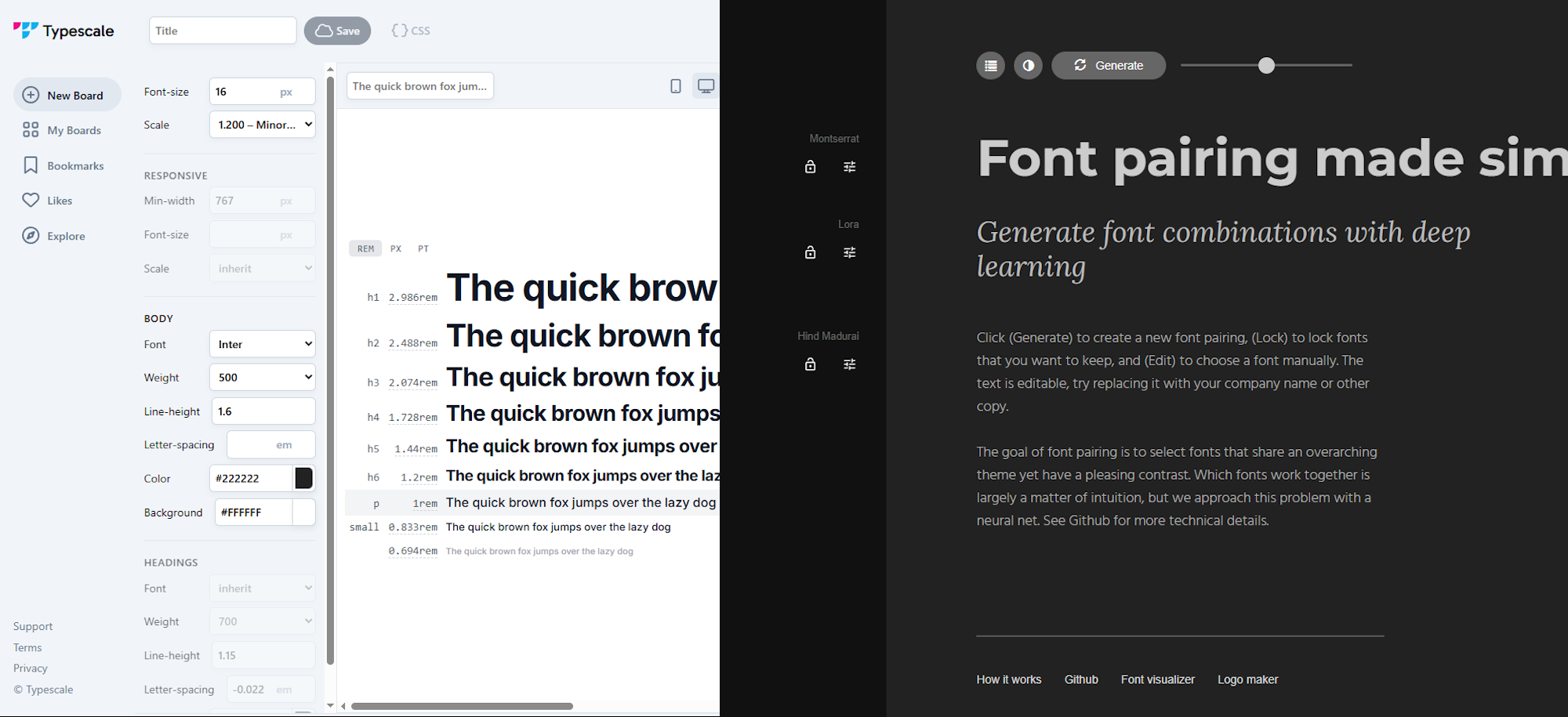Select the REM units tab
The image size is (1568, 717).
coord(365,248)
